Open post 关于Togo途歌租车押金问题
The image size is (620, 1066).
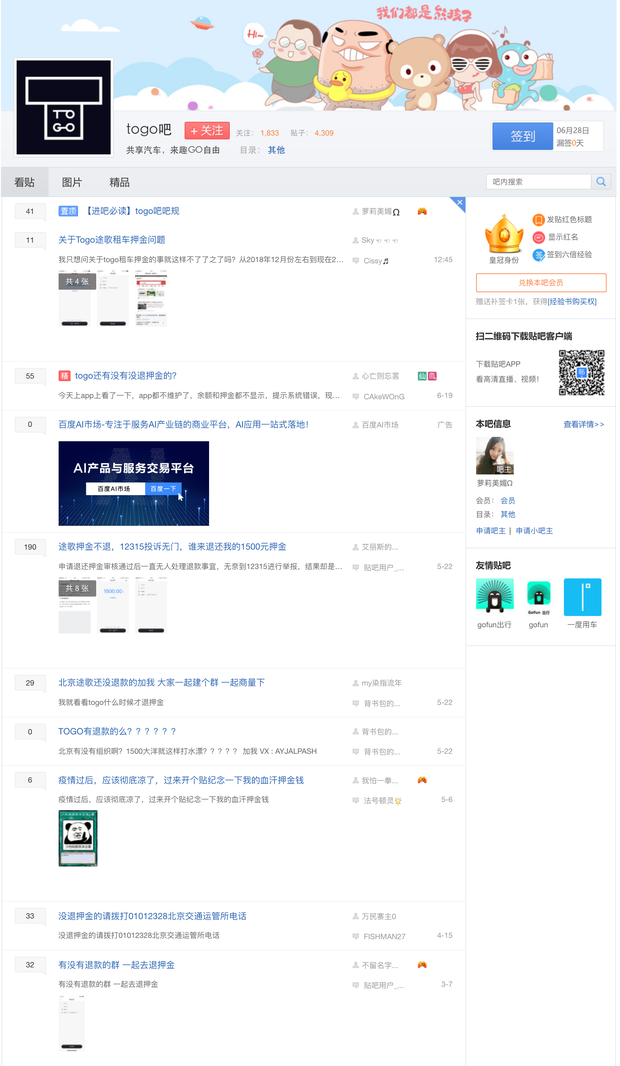click(111, 240)
